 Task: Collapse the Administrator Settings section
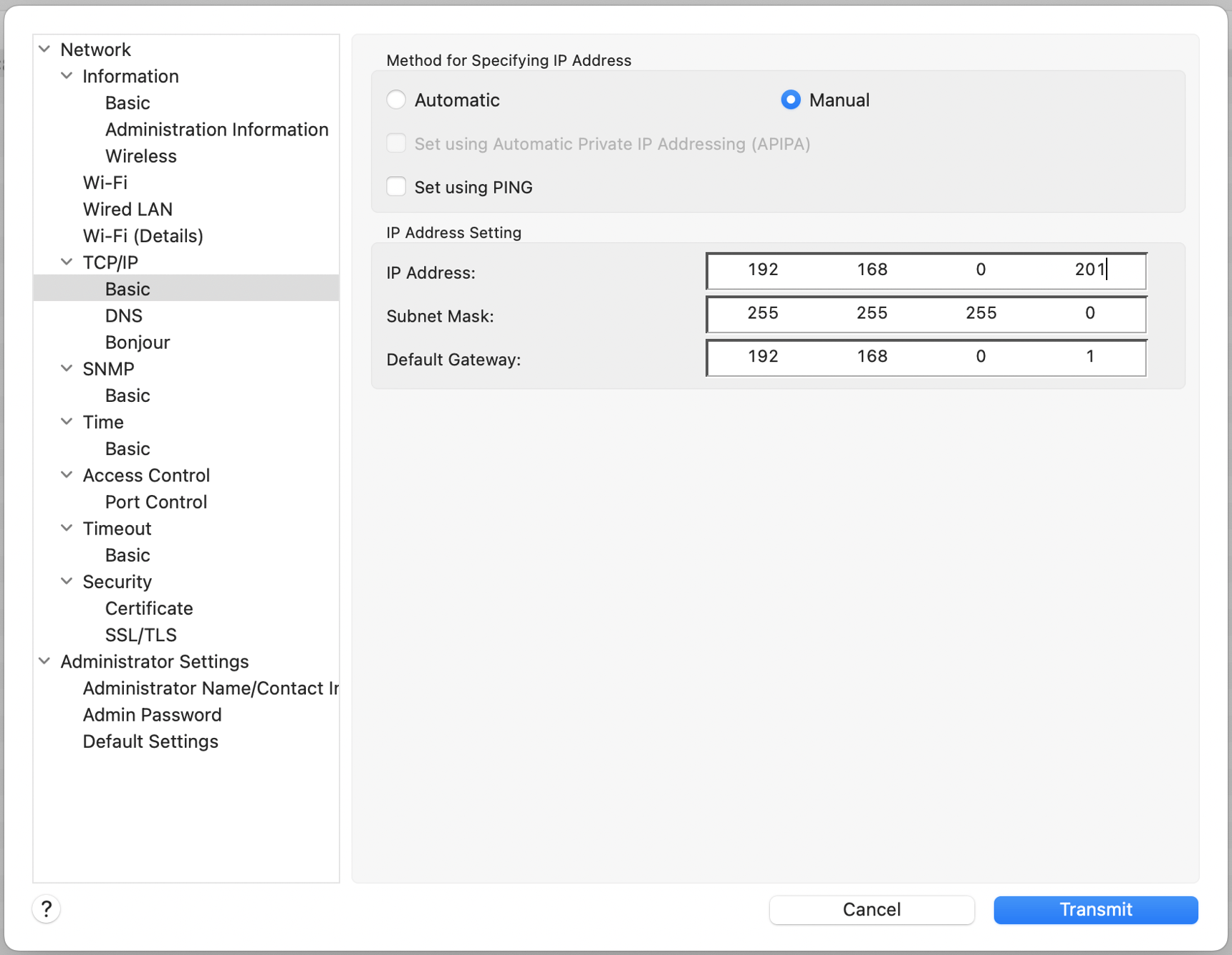44,661
